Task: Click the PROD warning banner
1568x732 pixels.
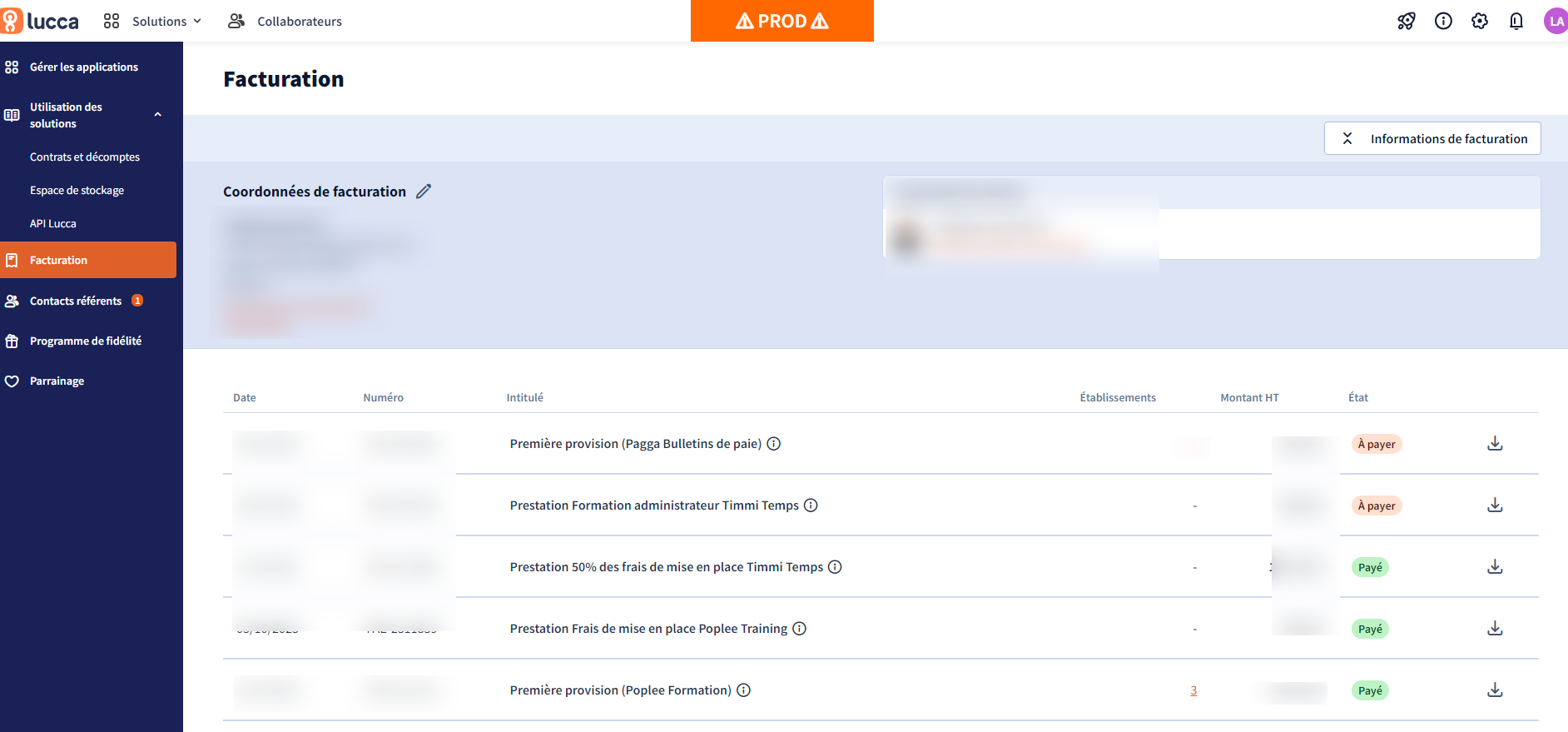Action: [782, 21]
